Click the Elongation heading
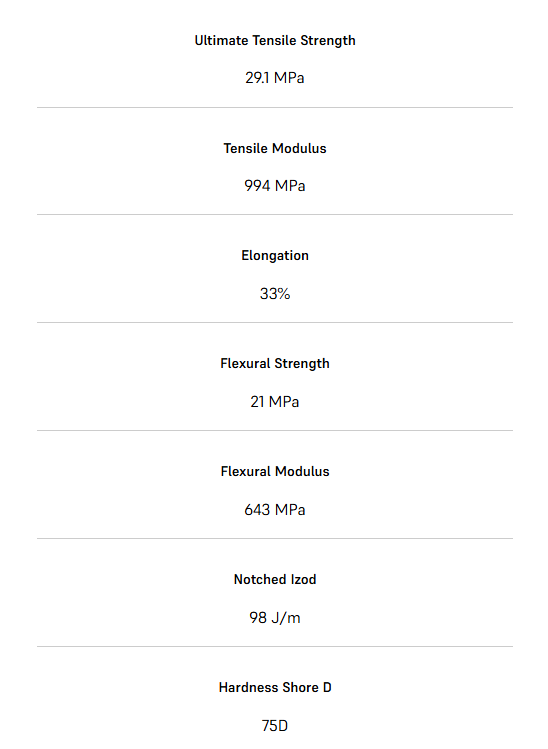 [275, 256]
